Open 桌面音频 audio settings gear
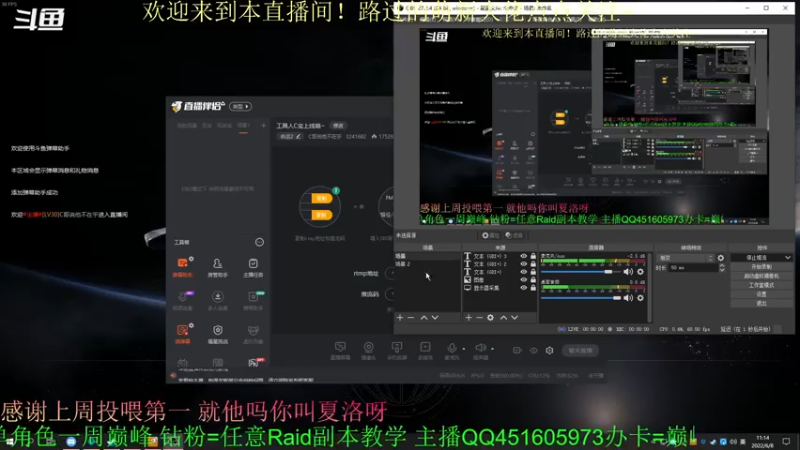Viewport: 800px width, 450px height. (641, 298)
